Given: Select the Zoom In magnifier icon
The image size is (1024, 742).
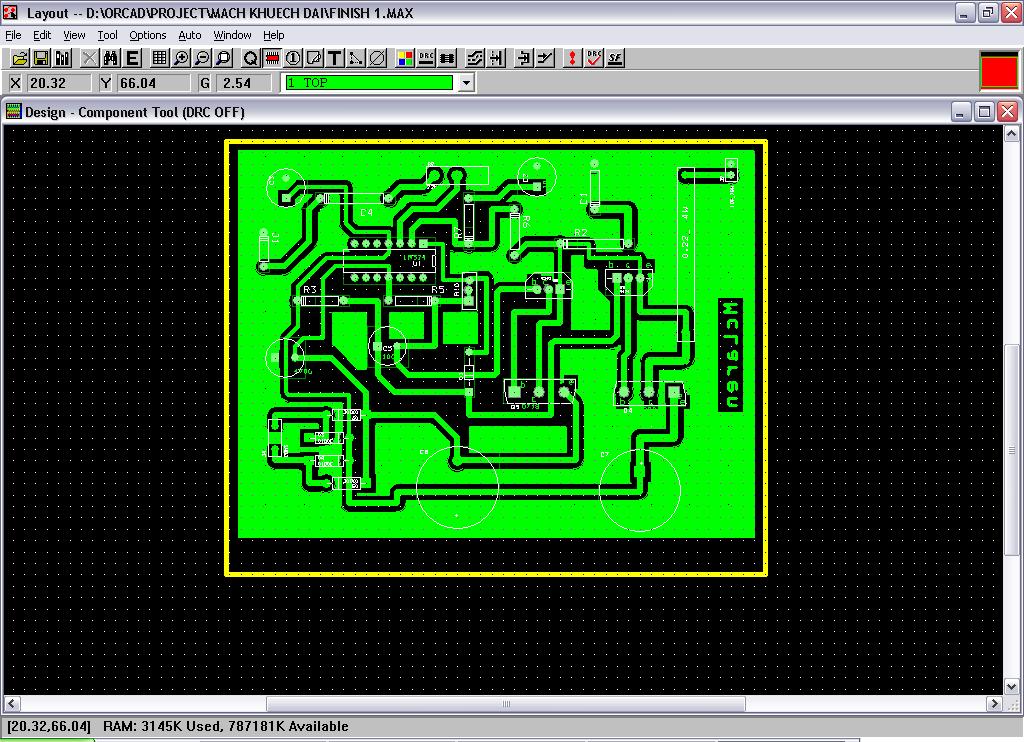Looking at the screenshot, I should click(x=181, y=59).
